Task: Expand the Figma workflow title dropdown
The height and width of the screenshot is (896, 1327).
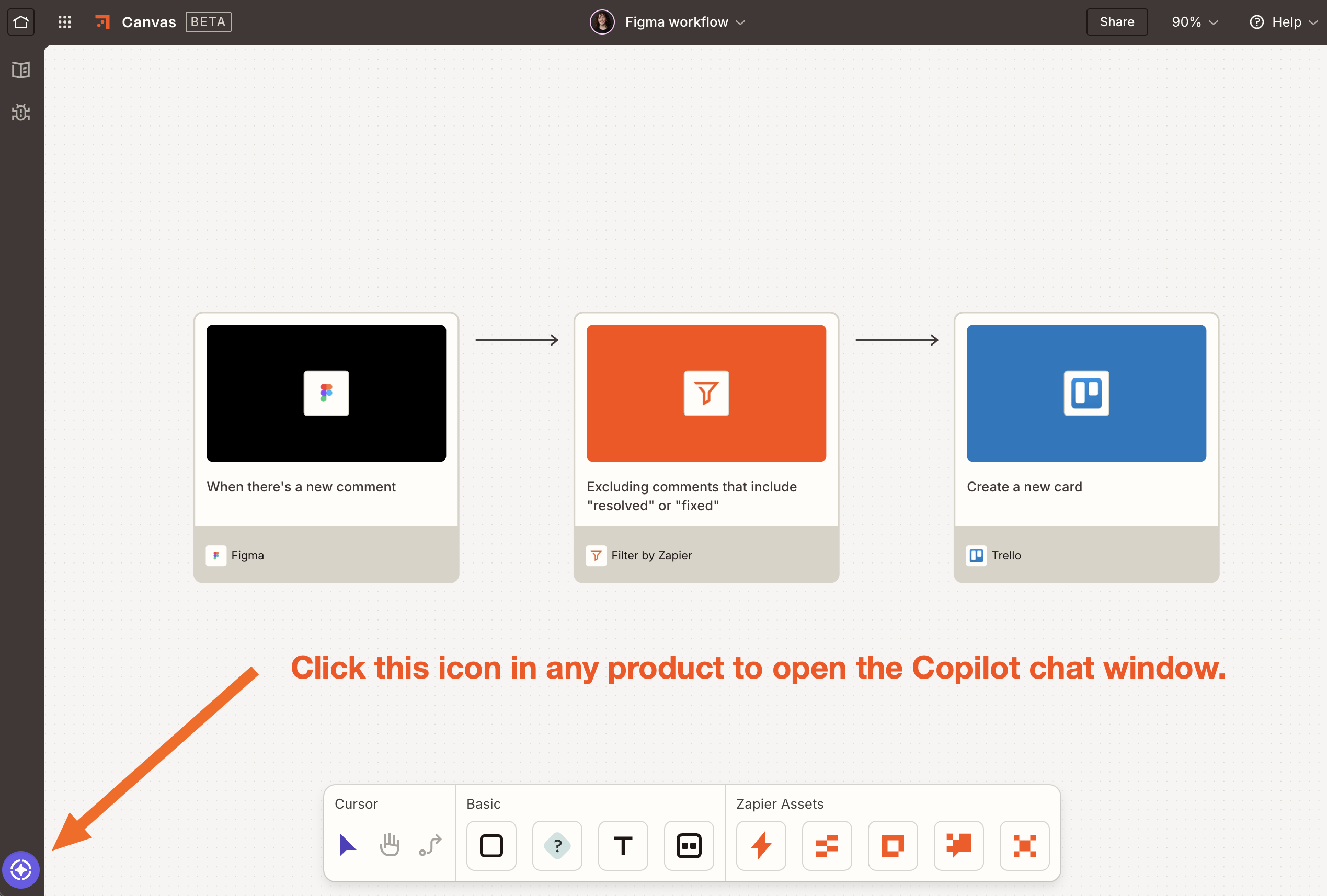Action: [740, 23]
